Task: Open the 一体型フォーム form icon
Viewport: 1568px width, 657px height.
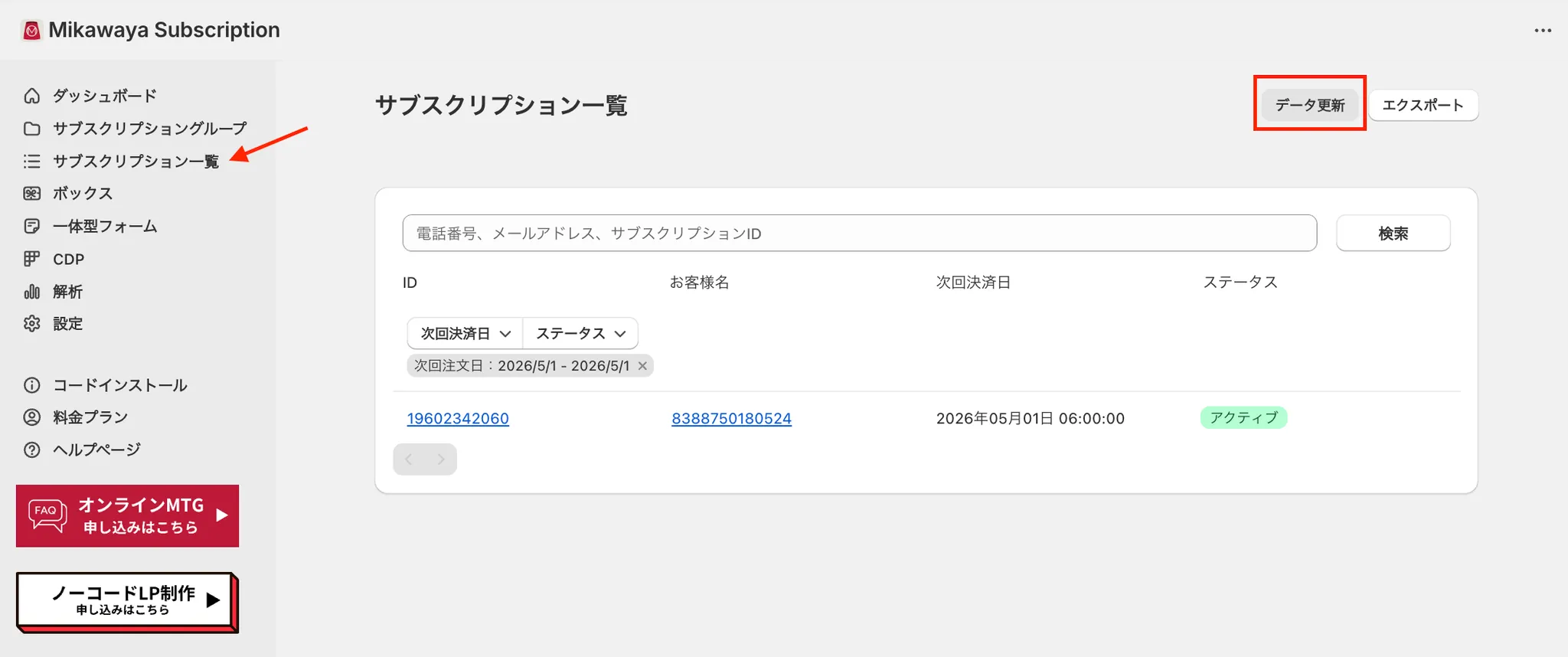Action: pyautogui.click(x=31, y=227)
